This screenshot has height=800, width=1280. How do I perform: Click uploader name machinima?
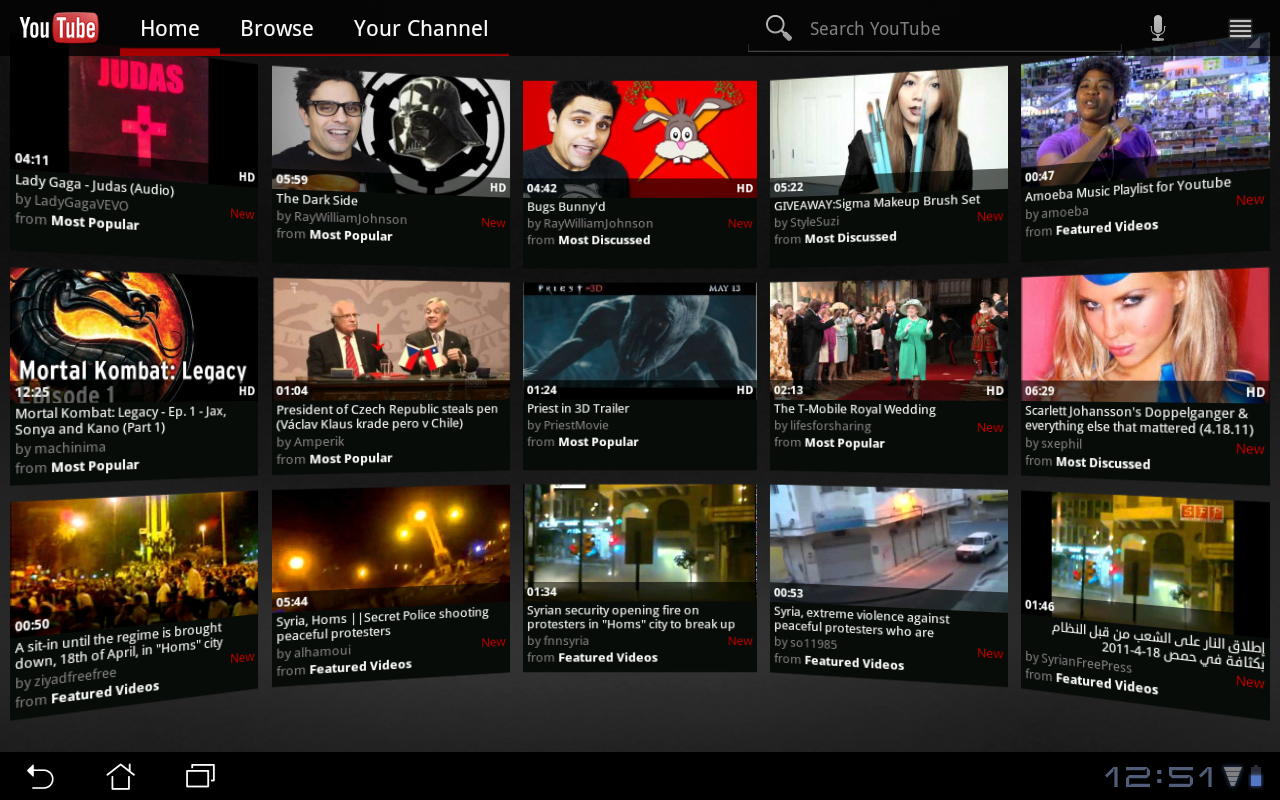point(70,447)
